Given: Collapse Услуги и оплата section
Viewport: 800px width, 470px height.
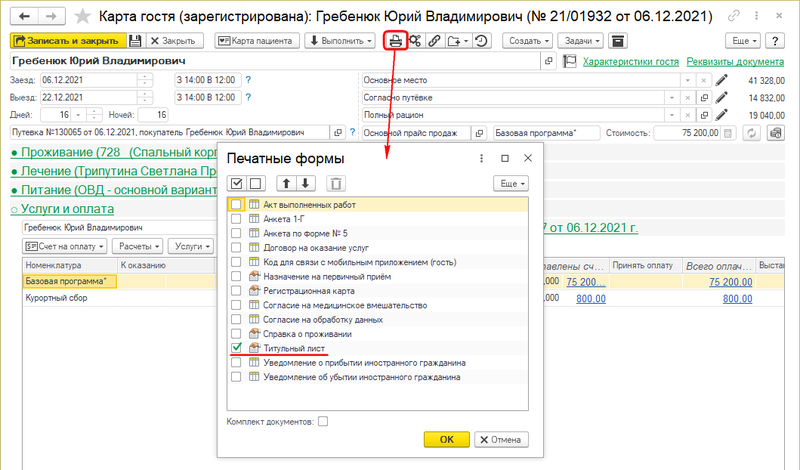Looking at the screenshot, I should pyautogui.click(x=62, y=209).
